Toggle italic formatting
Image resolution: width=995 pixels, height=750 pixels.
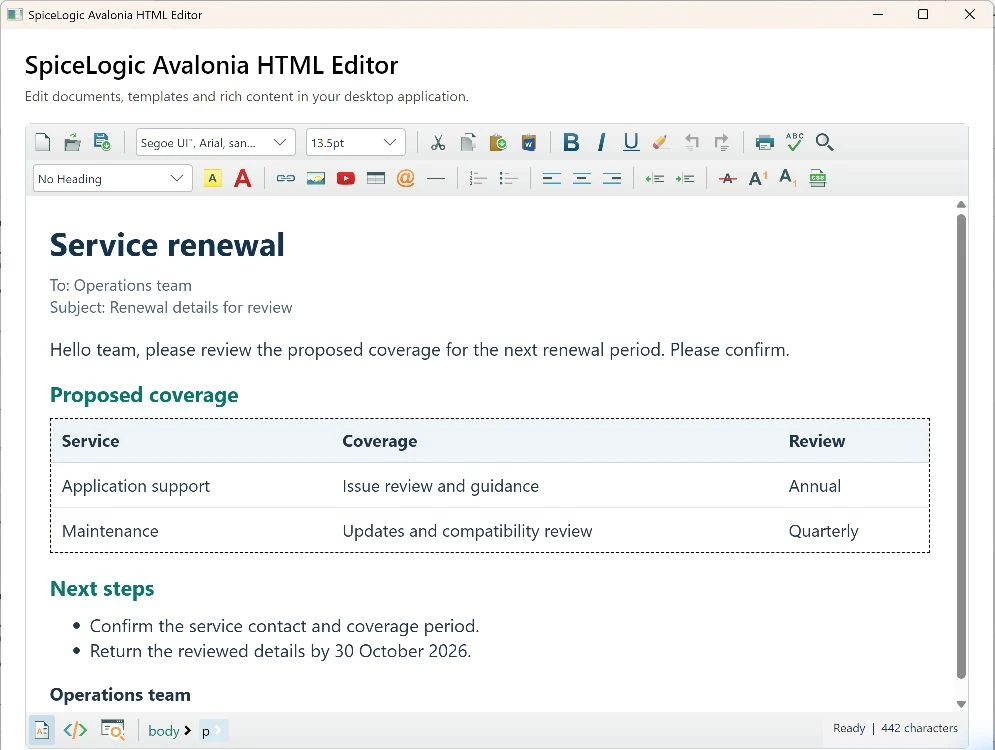pyautogui.click(x=601, y=142)
